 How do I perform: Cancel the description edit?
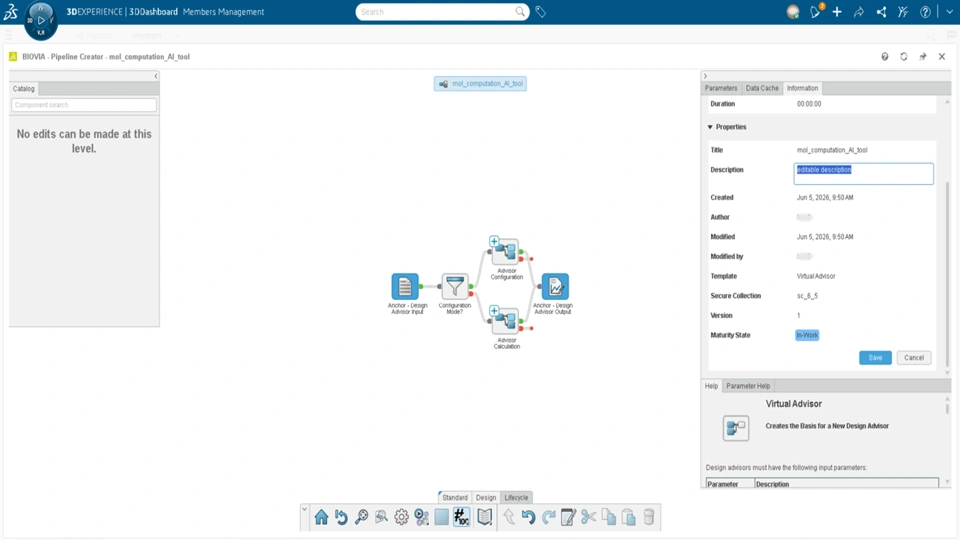pos(913,358)
